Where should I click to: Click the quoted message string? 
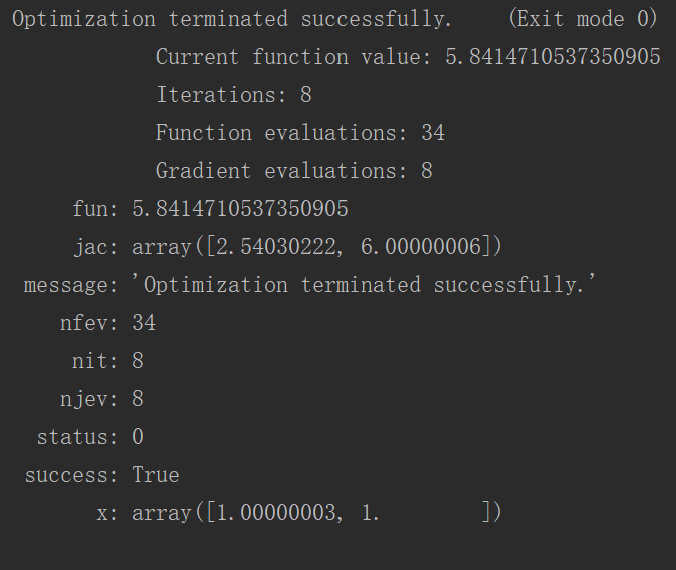(x=364, y=285)
